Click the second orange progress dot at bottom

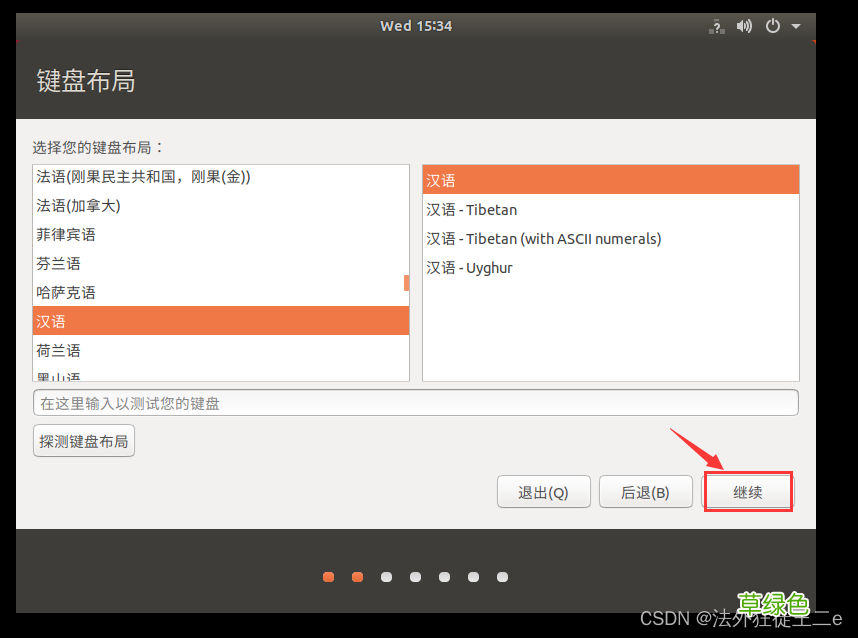pyautogui.click(x=357, y=577)
